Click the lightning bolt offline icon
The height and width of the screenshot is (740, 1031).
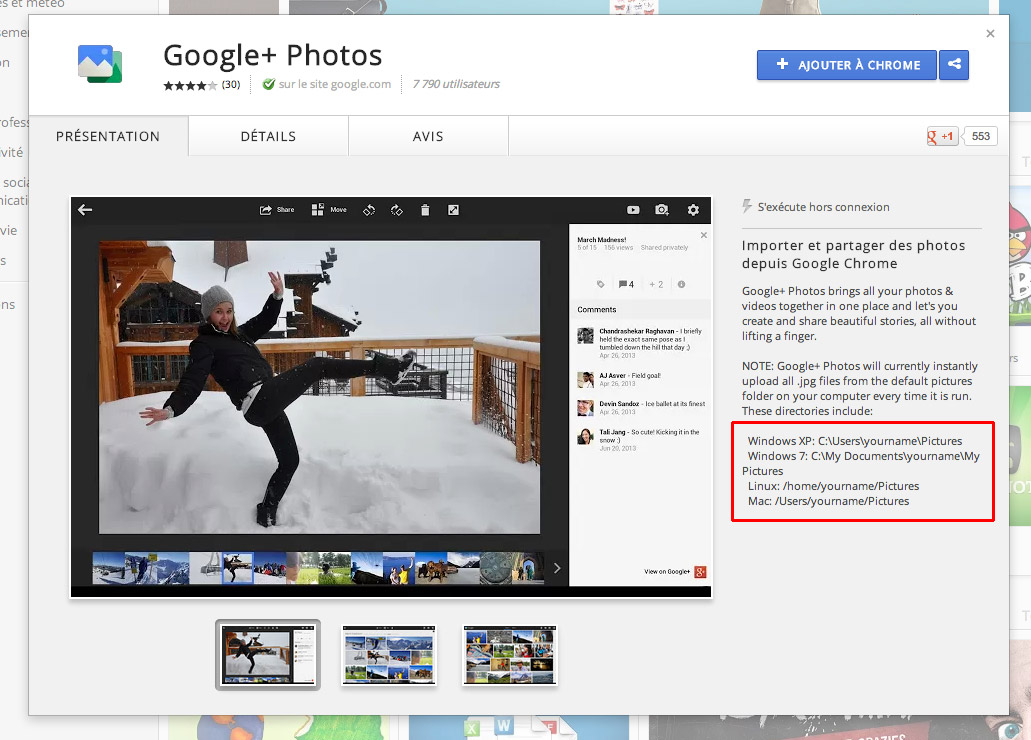click(747, 207)
